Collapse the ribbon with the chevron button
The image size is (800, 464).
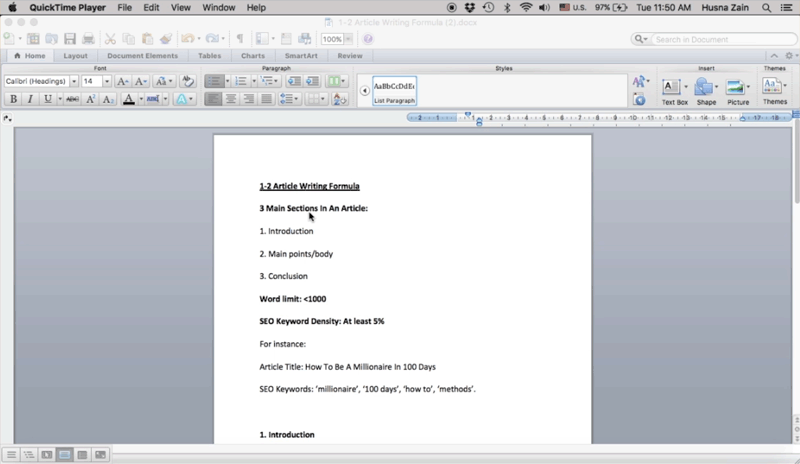click(774, 56)
